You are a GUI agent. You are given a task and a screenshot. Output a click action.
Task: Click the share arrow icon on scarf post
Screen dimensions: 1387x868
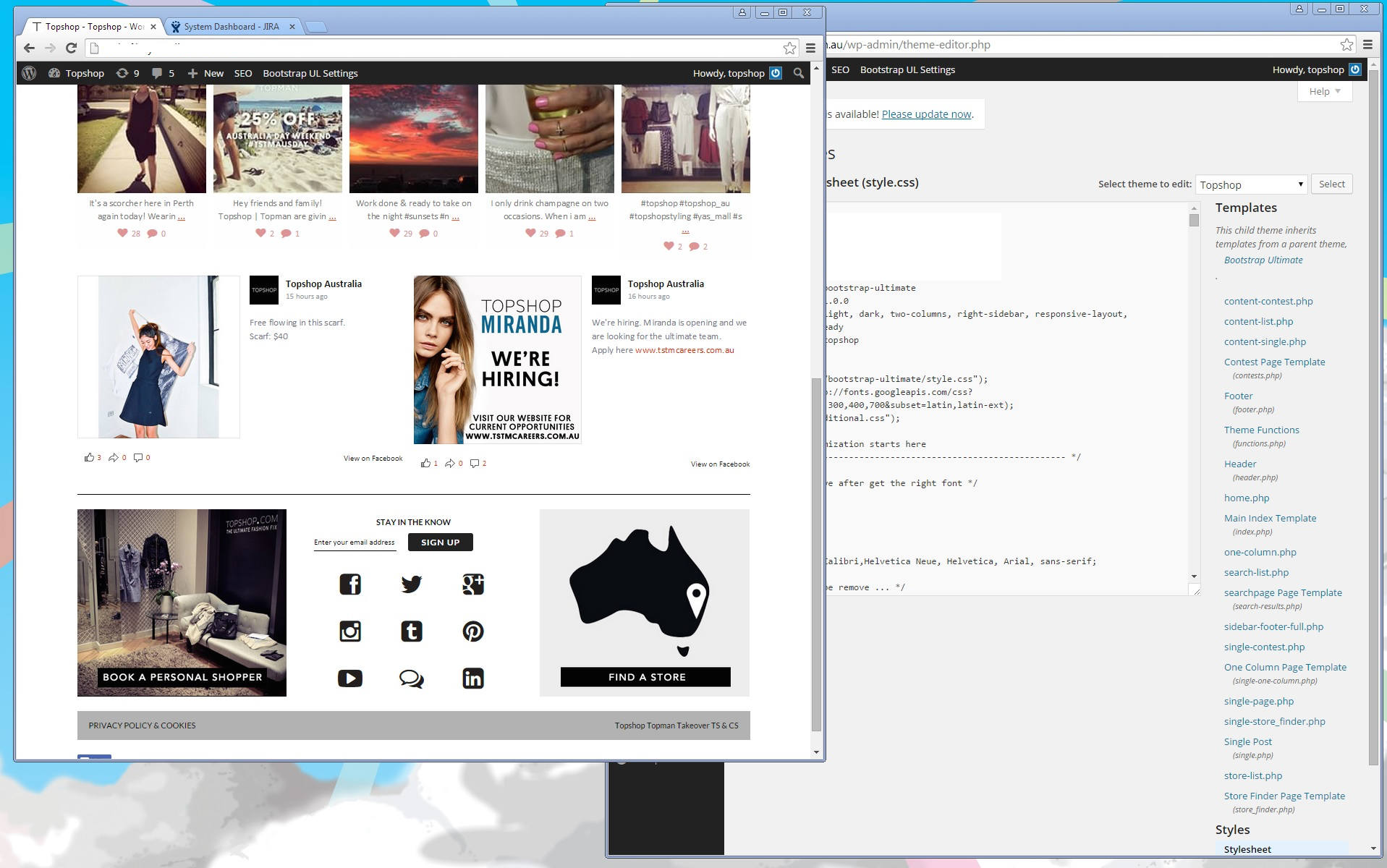click(113, 457)
